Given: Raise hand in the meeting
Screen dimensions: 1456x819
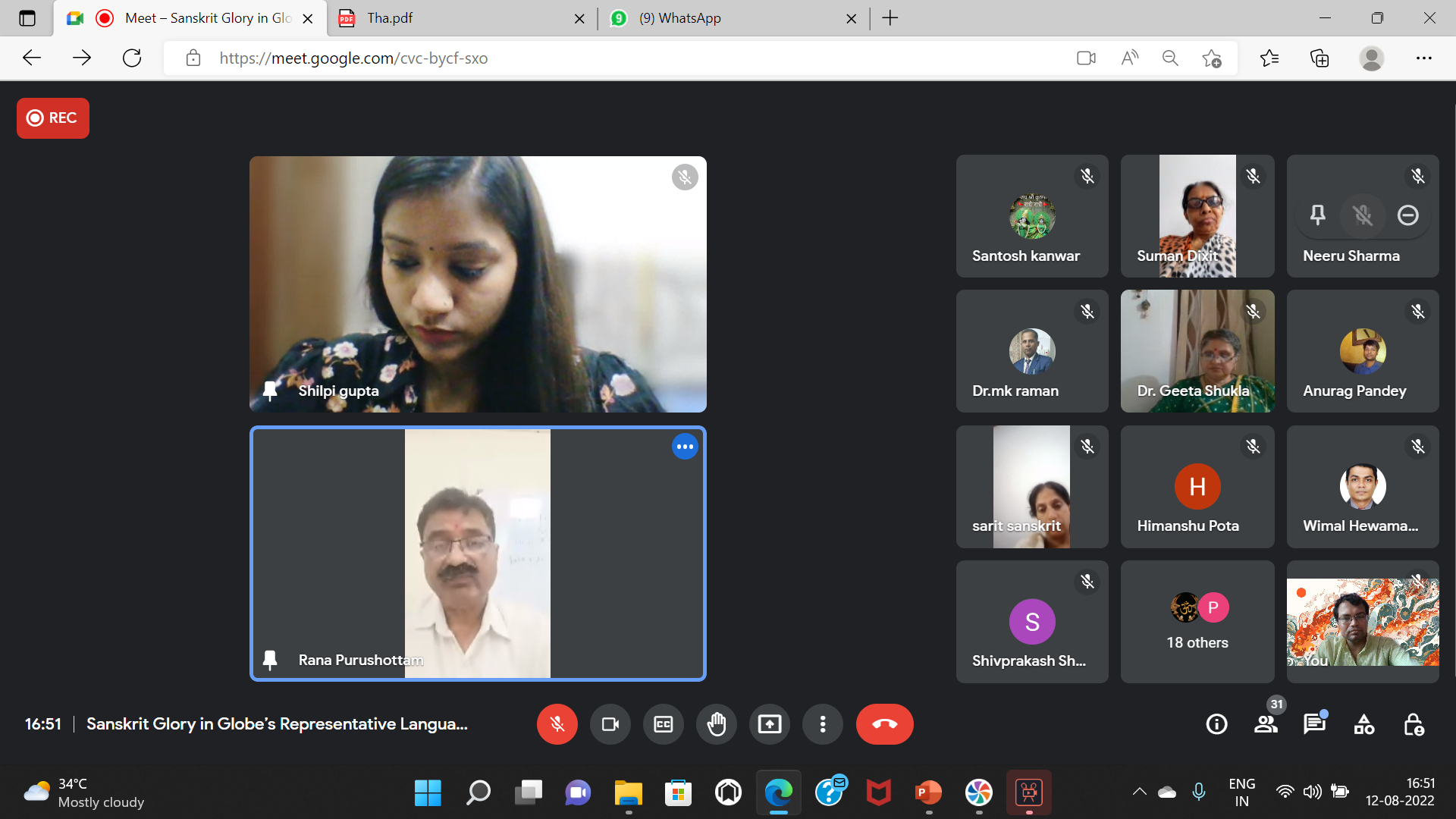Looking at the screenshot, I should click(x=716, y=724).
